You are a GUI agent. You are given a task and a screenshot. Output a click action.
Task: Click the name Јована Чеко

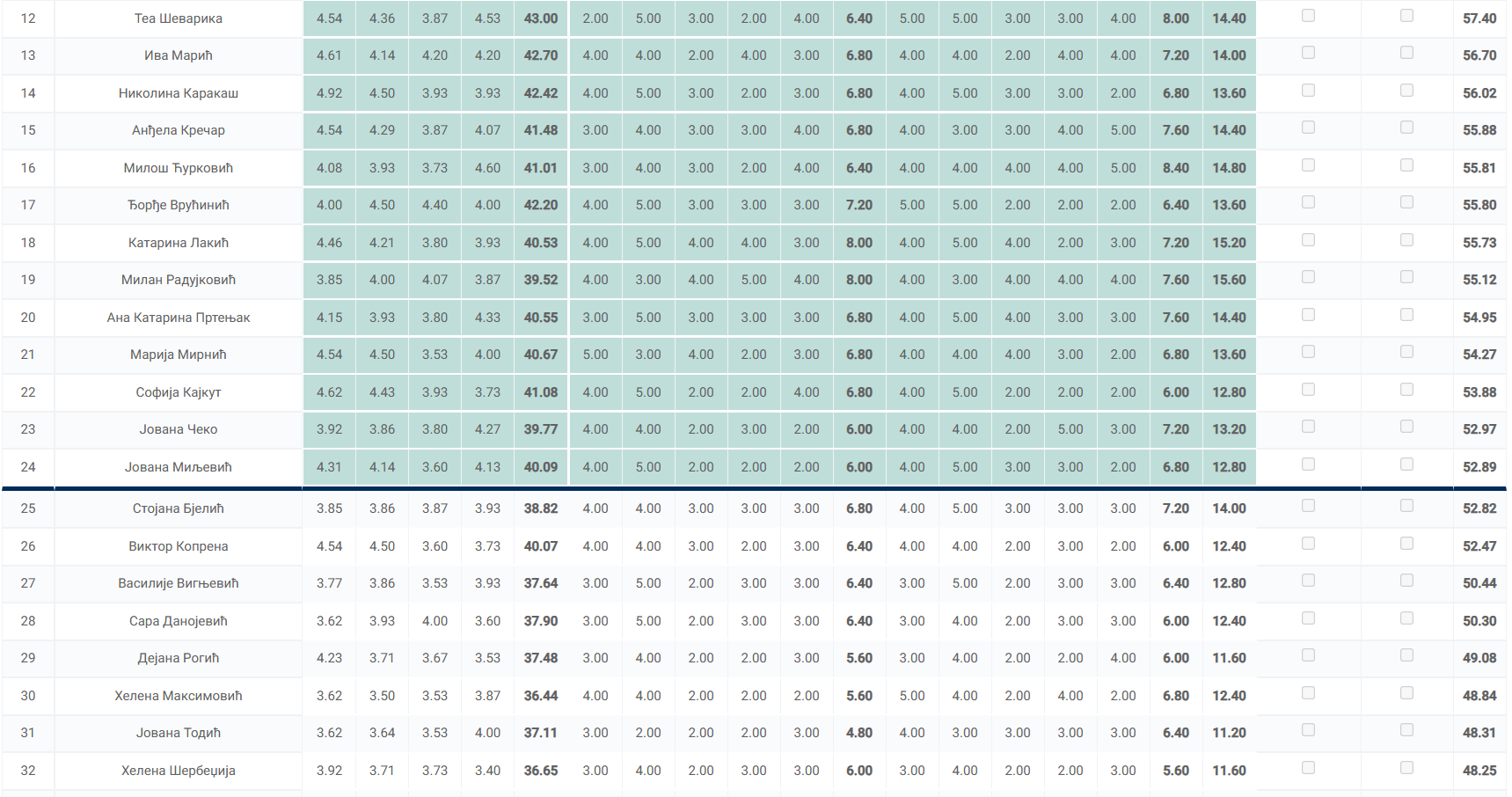click(x=179, y=429)
